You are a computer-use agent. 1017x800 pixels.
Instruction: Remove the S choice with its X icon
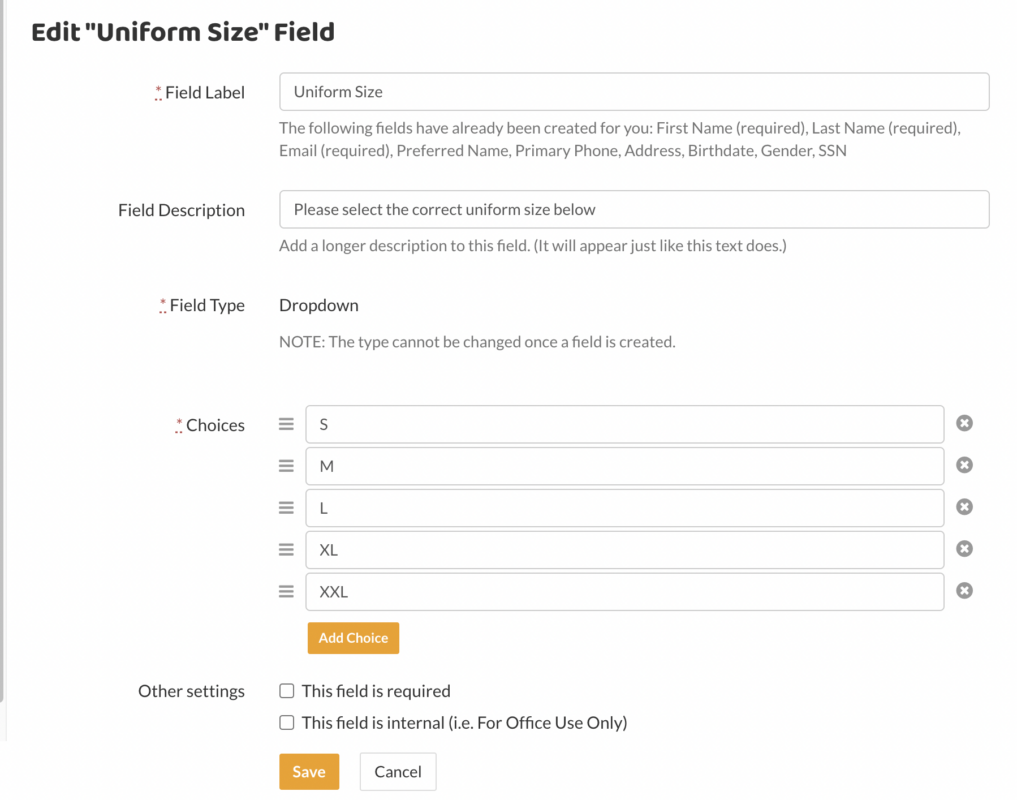[x=964, y=423]
